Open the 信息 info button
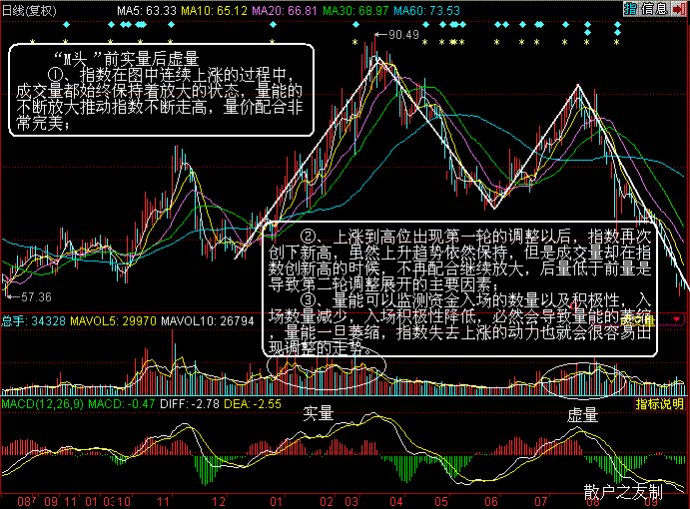Screen dimensions: 690x509 click(x=654, y=9)
